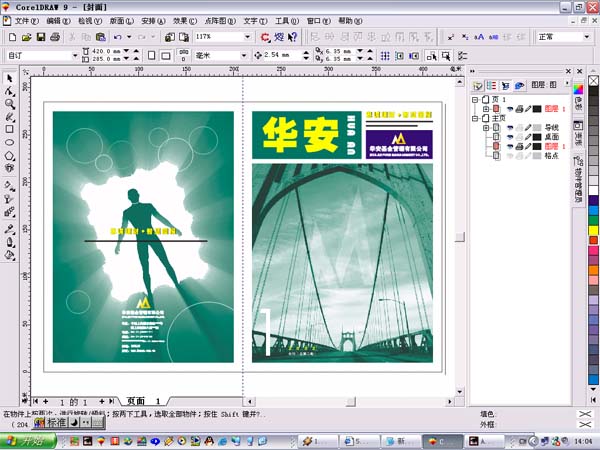Toggle printer icon of 页 1 layer 图层 1
The image size is (600, 450).
click(519, 109)
